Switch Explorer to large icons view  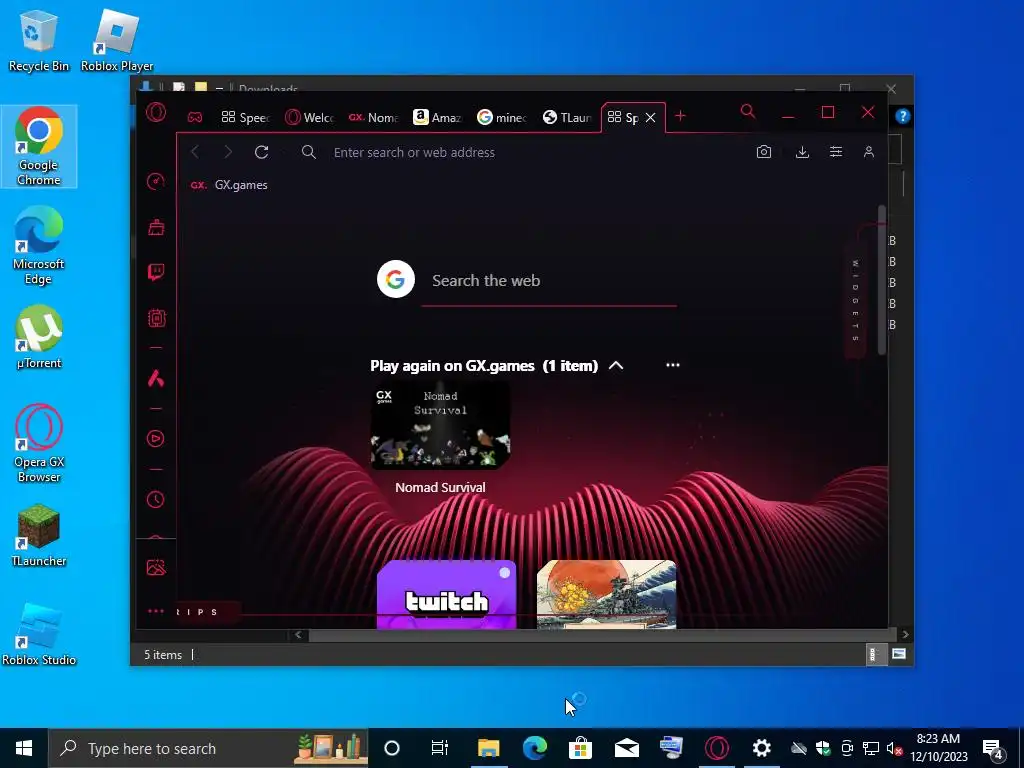click(x=899, y=654)
